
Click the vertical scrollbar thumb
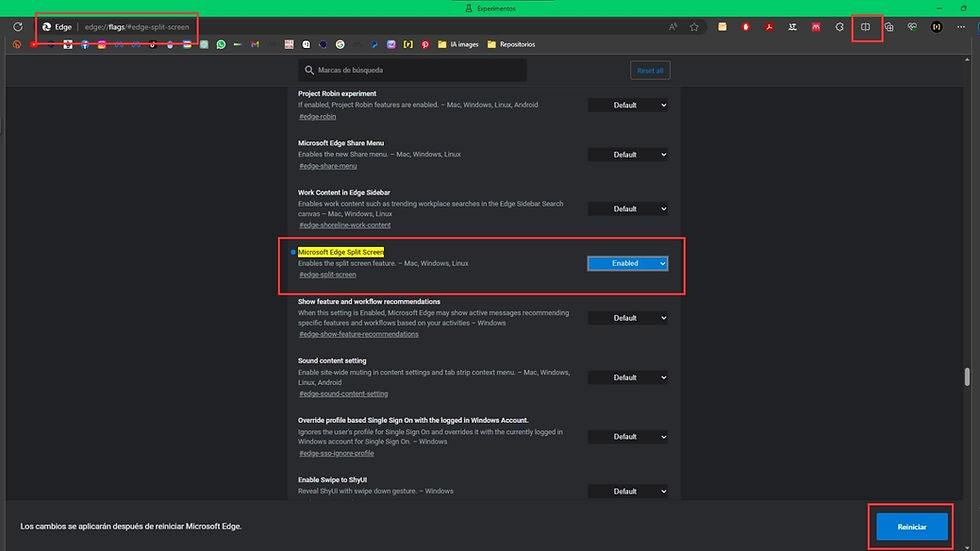967,377
